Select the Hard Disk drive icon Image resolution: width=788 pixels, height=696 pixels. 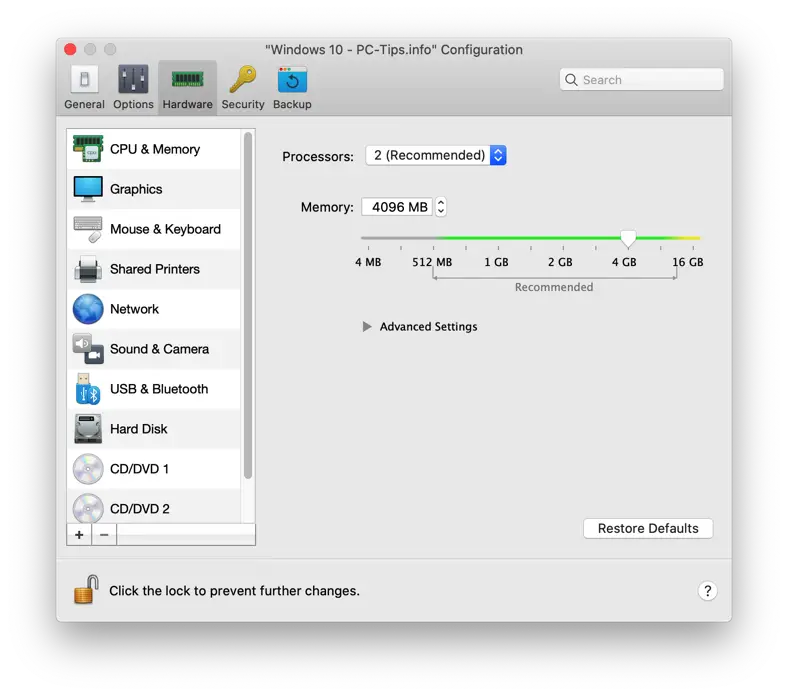click(88, 429)
